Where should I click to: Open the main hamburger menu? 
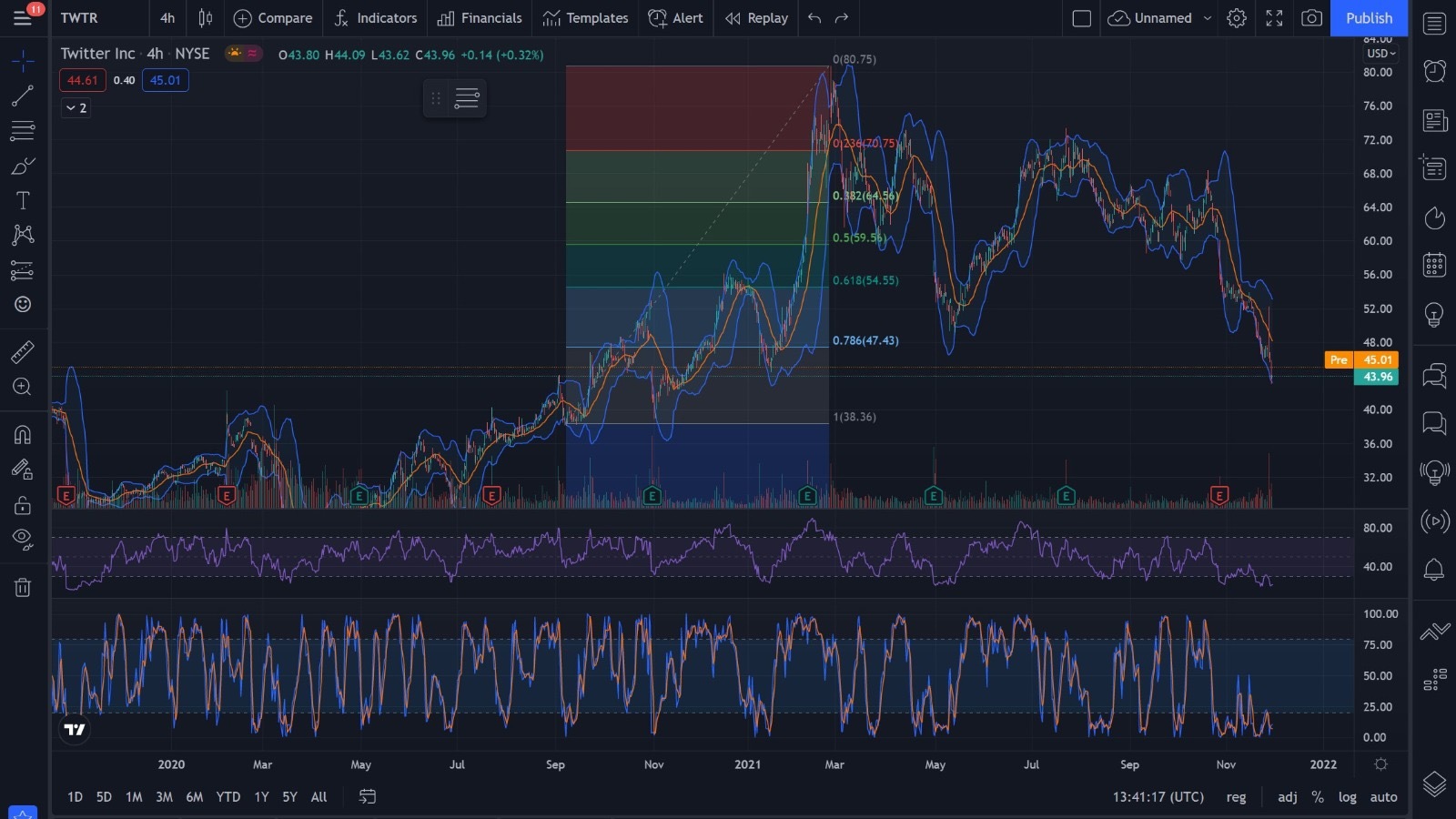pos(23,17)
